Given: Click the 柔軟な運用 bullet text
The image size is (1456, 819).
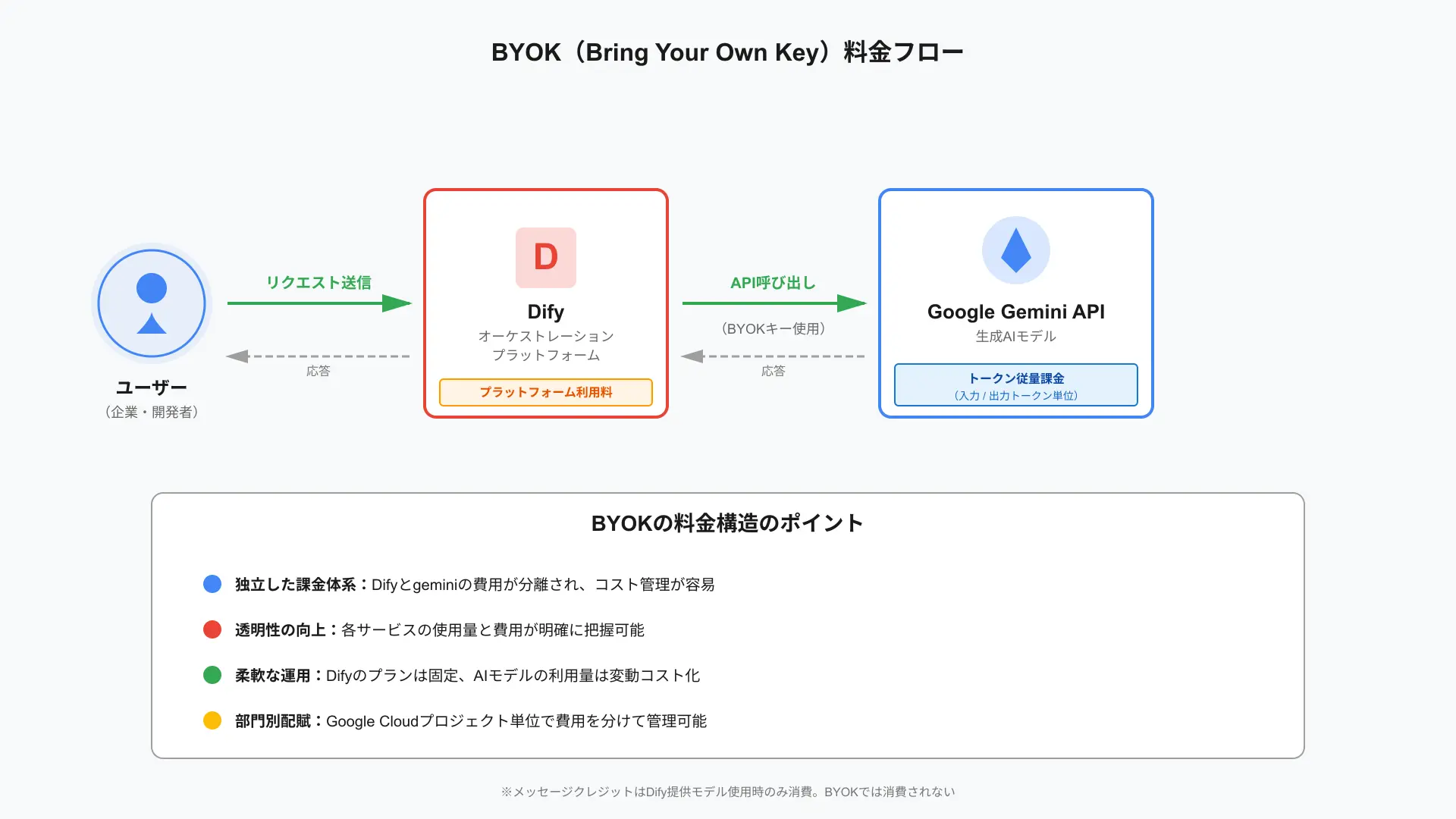Looking at the screenshot, I should 467,676.
